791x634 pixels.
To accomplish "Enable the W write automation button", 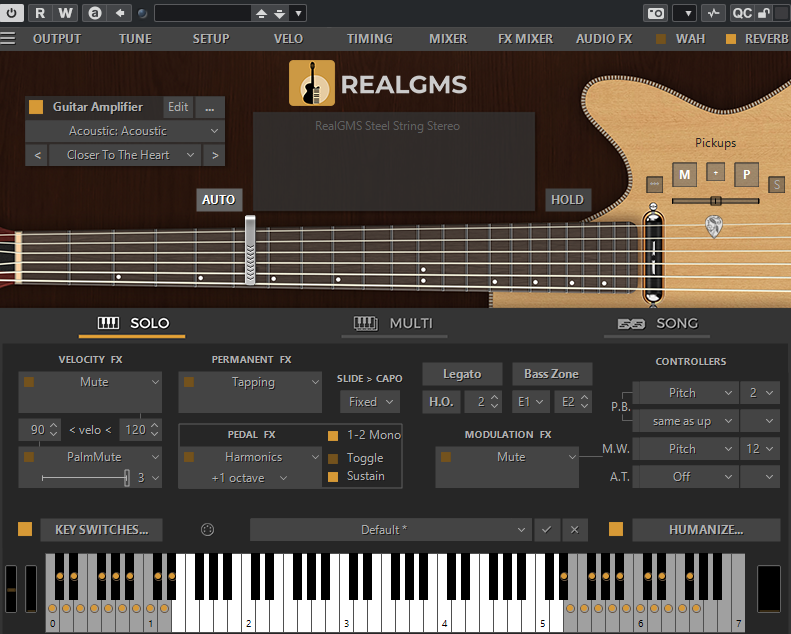I will point(65,13).
